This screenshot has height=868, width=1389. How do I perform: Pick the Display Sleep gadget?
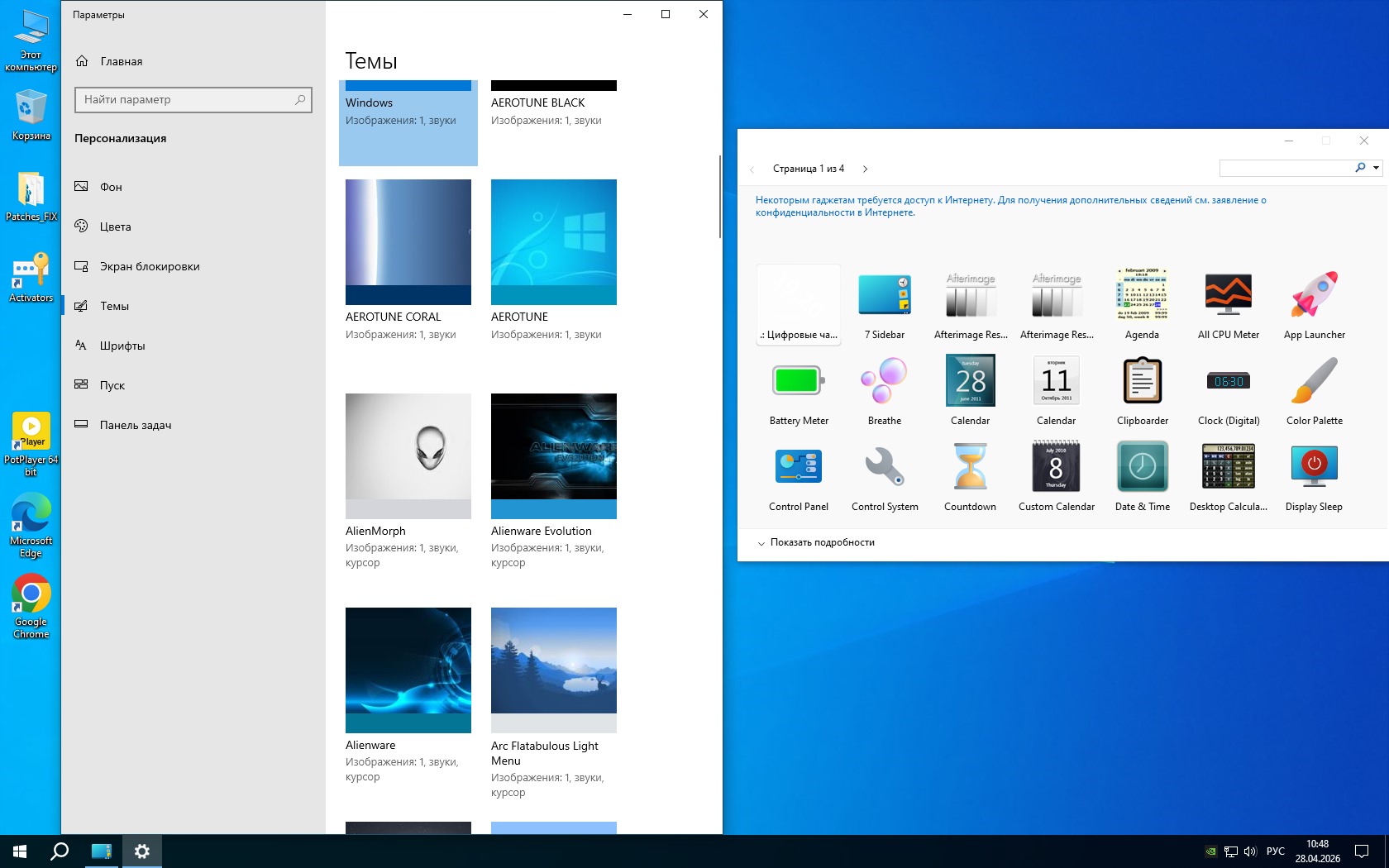(x=1314, y=467)
